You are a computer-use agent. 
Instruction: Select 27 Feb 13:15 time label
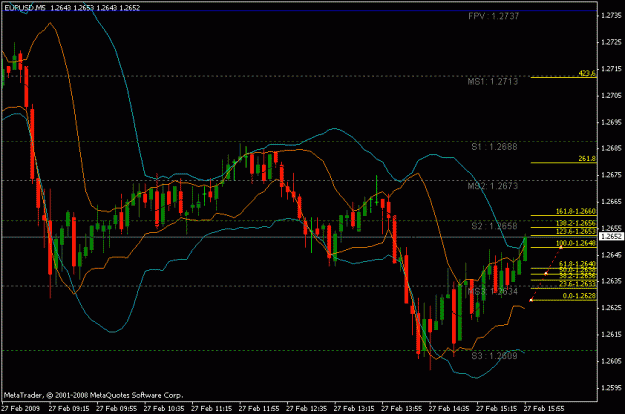pyautogui.click(x=354, y=408)
